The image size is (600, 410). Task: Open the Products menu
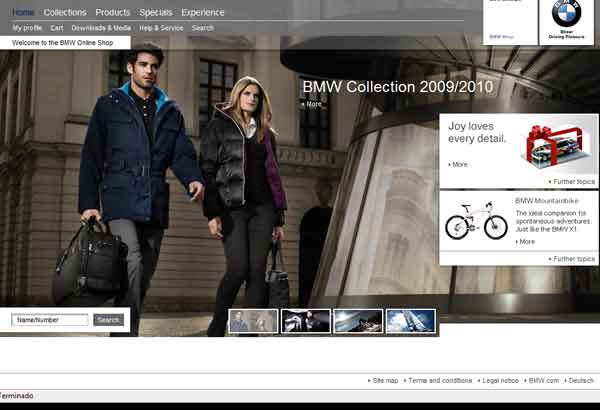tap(113, 12)
